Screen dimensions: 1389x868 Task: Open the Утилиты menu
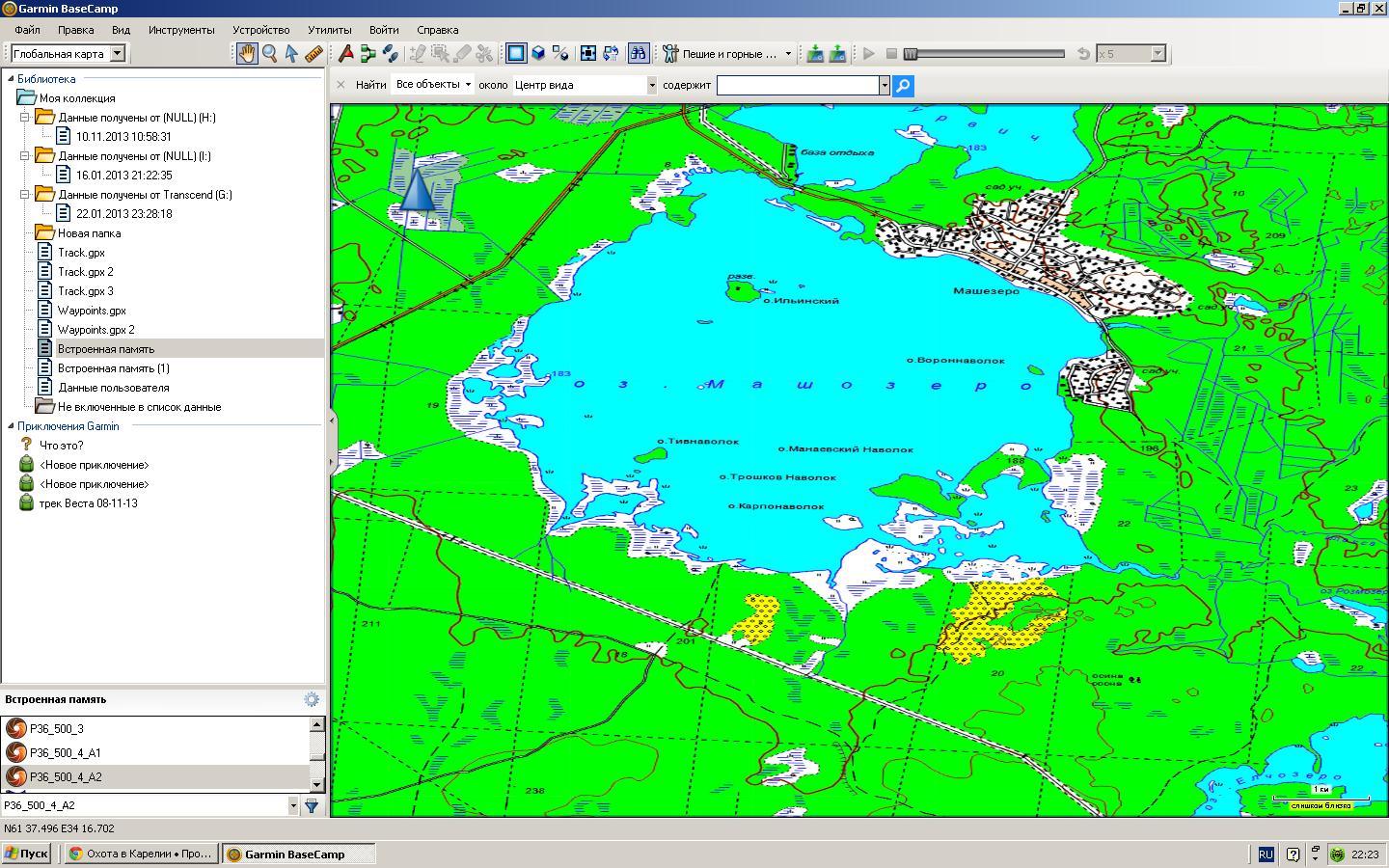click(329, 30)
